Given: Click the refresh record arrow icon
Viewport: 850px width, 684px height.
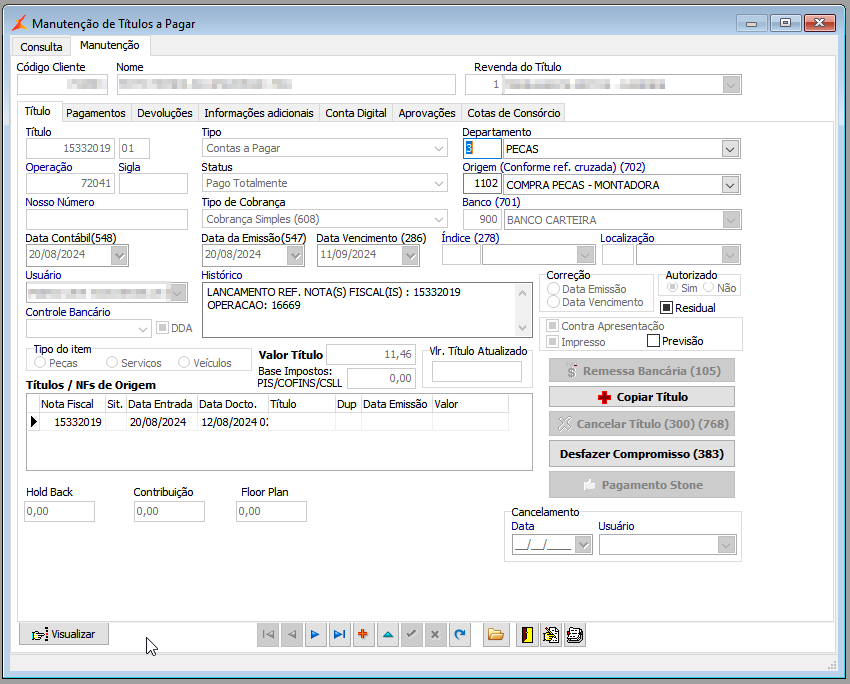Looking at the screenshot, I should (459, 634).
